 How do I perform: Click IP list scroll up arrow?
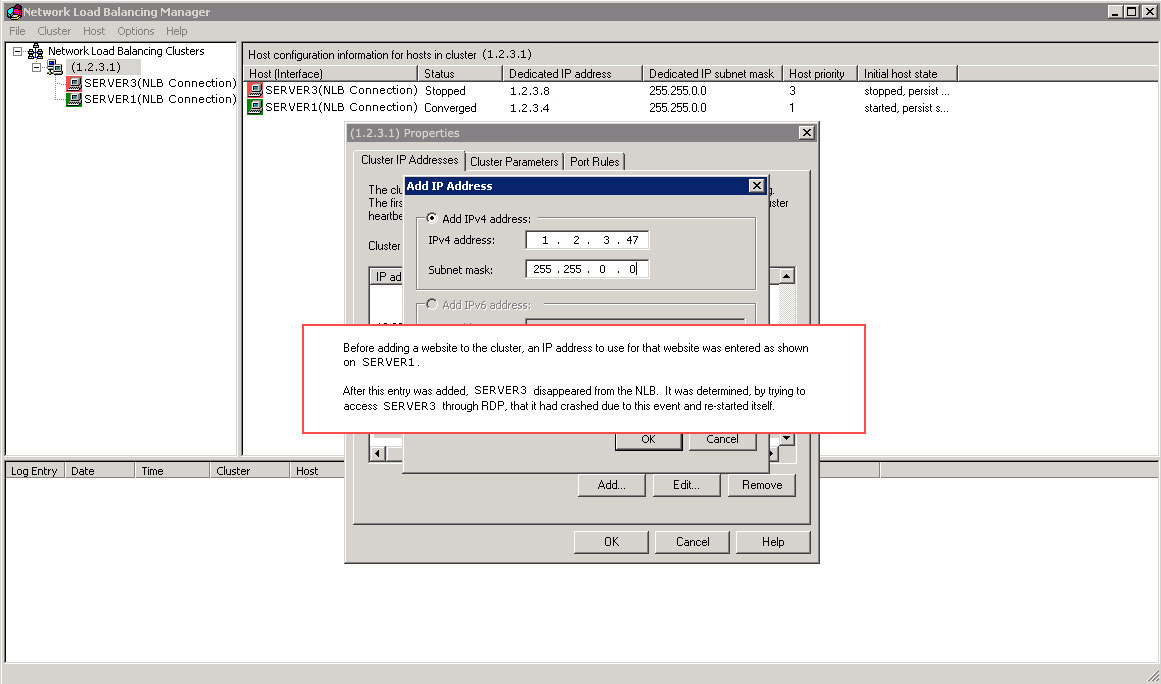786,276
